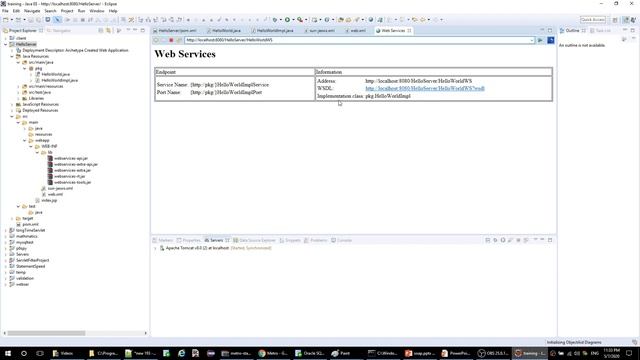Toggle Link with Editor in Project Explorer

click(109, 31)
